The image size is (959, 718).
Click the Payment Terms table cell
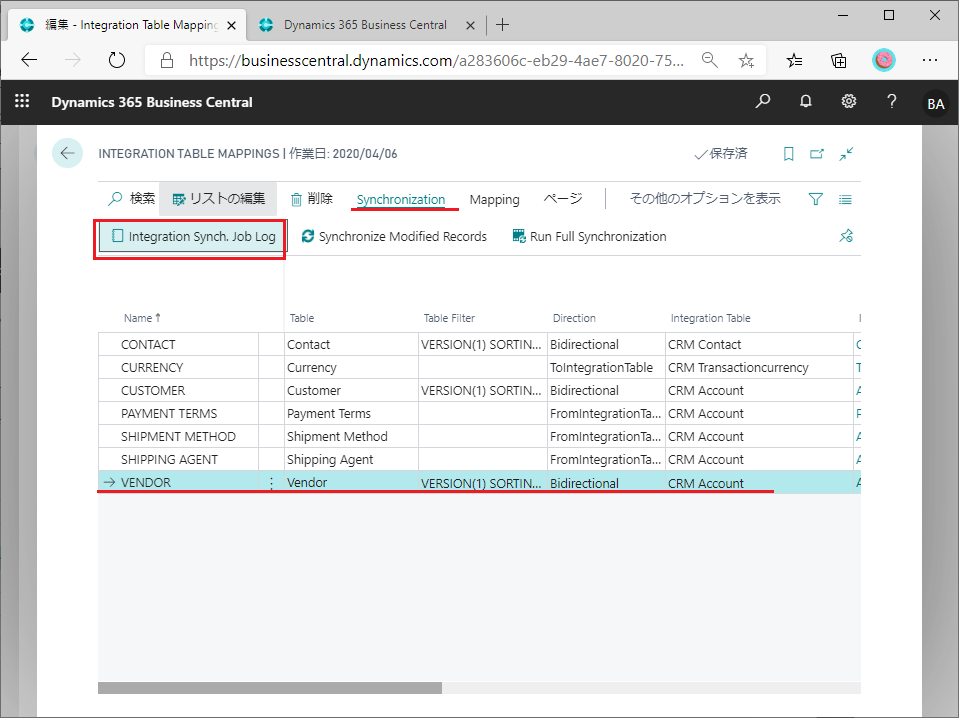click(351, 413)
